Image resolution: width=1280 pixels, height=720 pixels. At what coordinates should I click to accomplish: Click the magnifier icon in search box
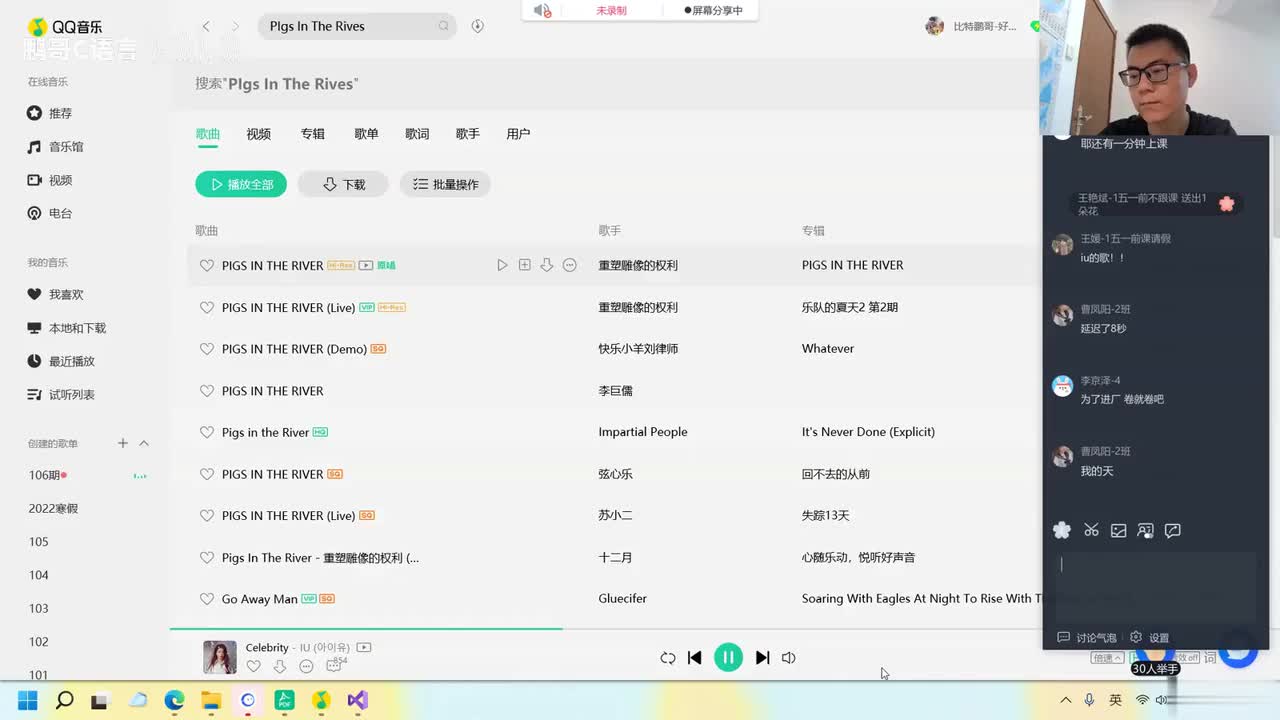[443, 26]
